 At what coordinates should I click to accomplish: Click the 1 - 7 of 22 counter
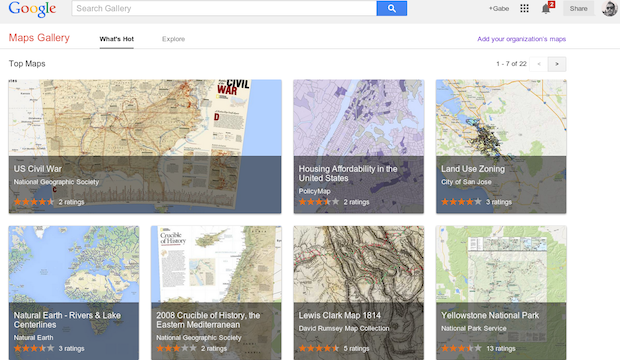[511, 64]
